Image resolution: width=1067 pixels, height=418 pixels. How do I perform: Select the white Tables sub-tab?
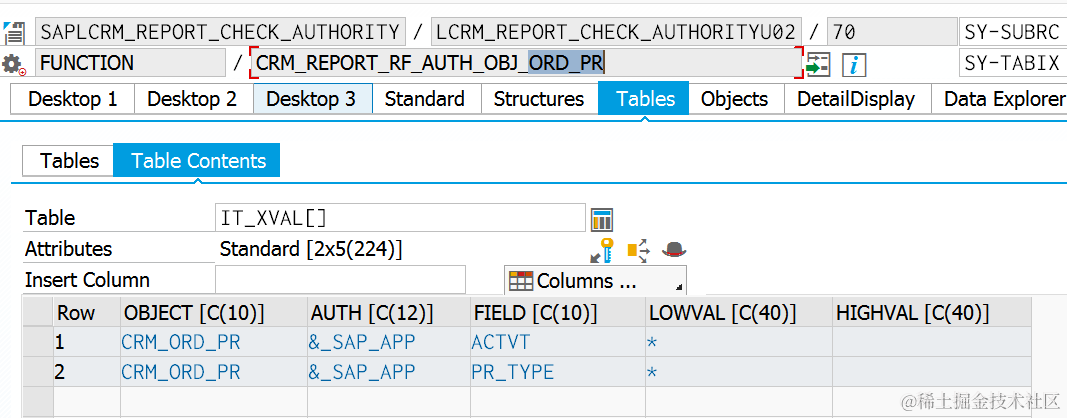68,161
